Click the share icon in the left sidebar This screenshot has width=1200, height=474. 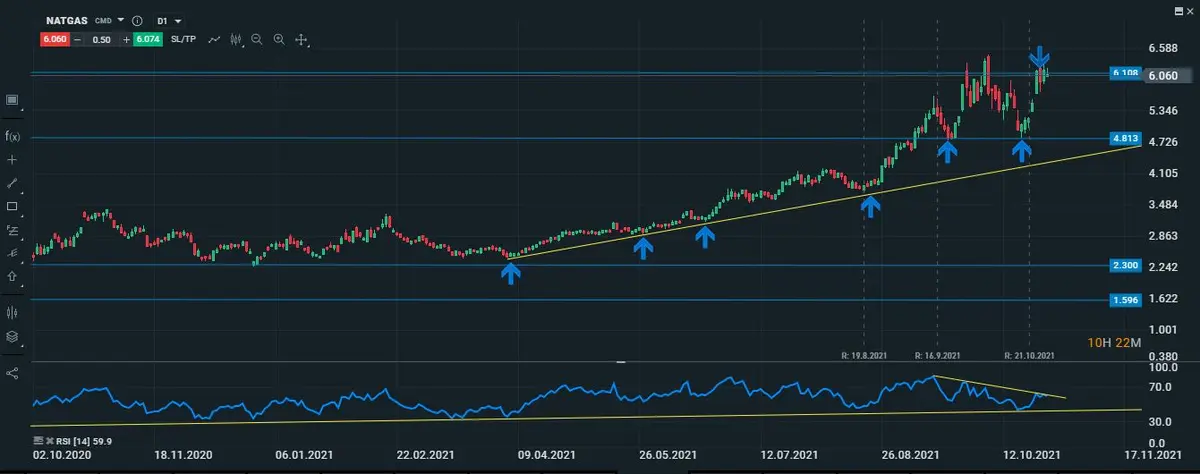coord(12,372)
